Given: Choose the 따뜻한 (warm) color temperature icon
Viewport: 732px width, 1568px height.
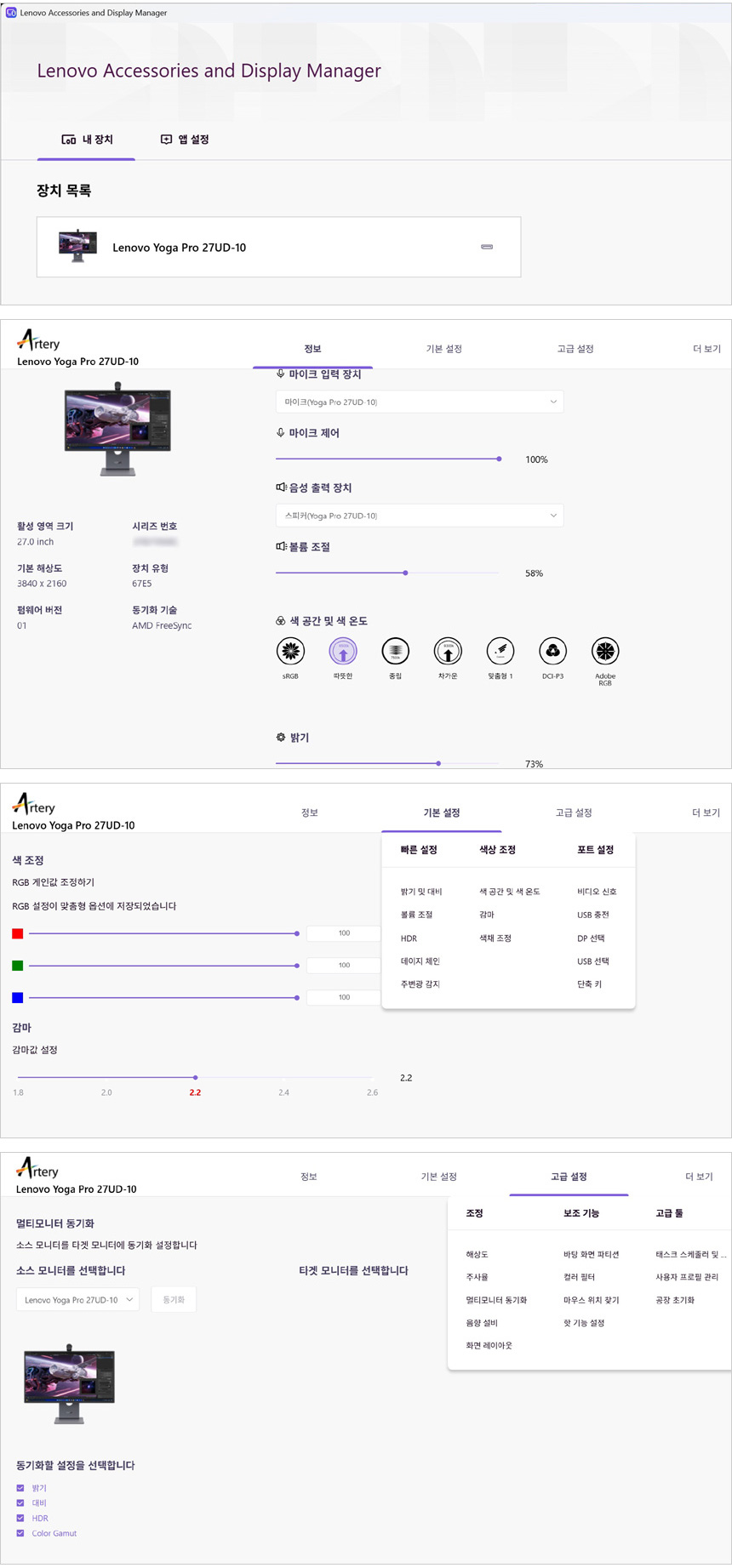Looking at the screenshot, I should point(343,652).
